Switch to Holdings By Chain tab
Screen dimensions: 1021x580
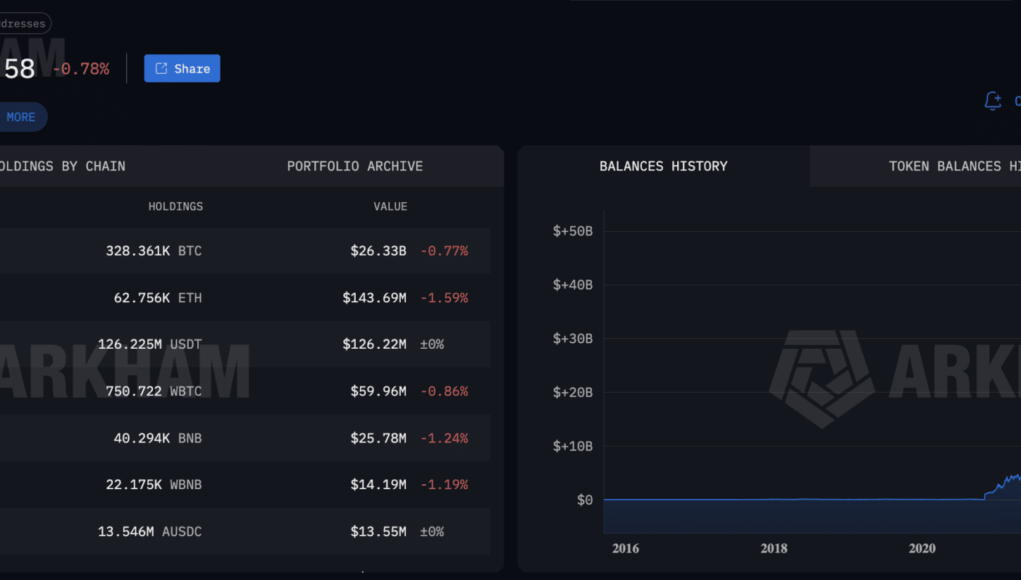click(63, 166)
